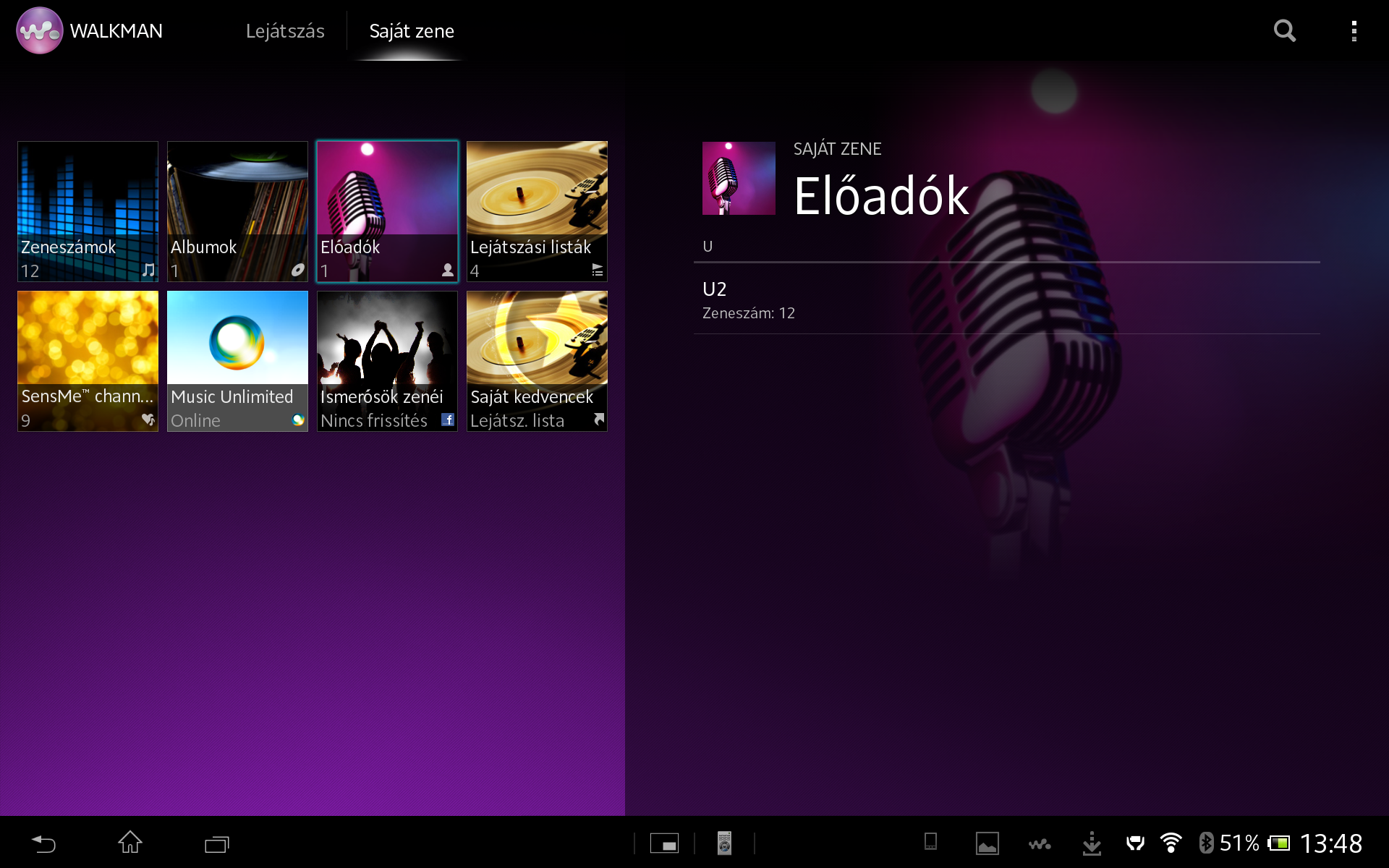This screenshot has height=868, width=1389.
Task: Switch to the Lejátszás tab
Action: tap(285, 31)
